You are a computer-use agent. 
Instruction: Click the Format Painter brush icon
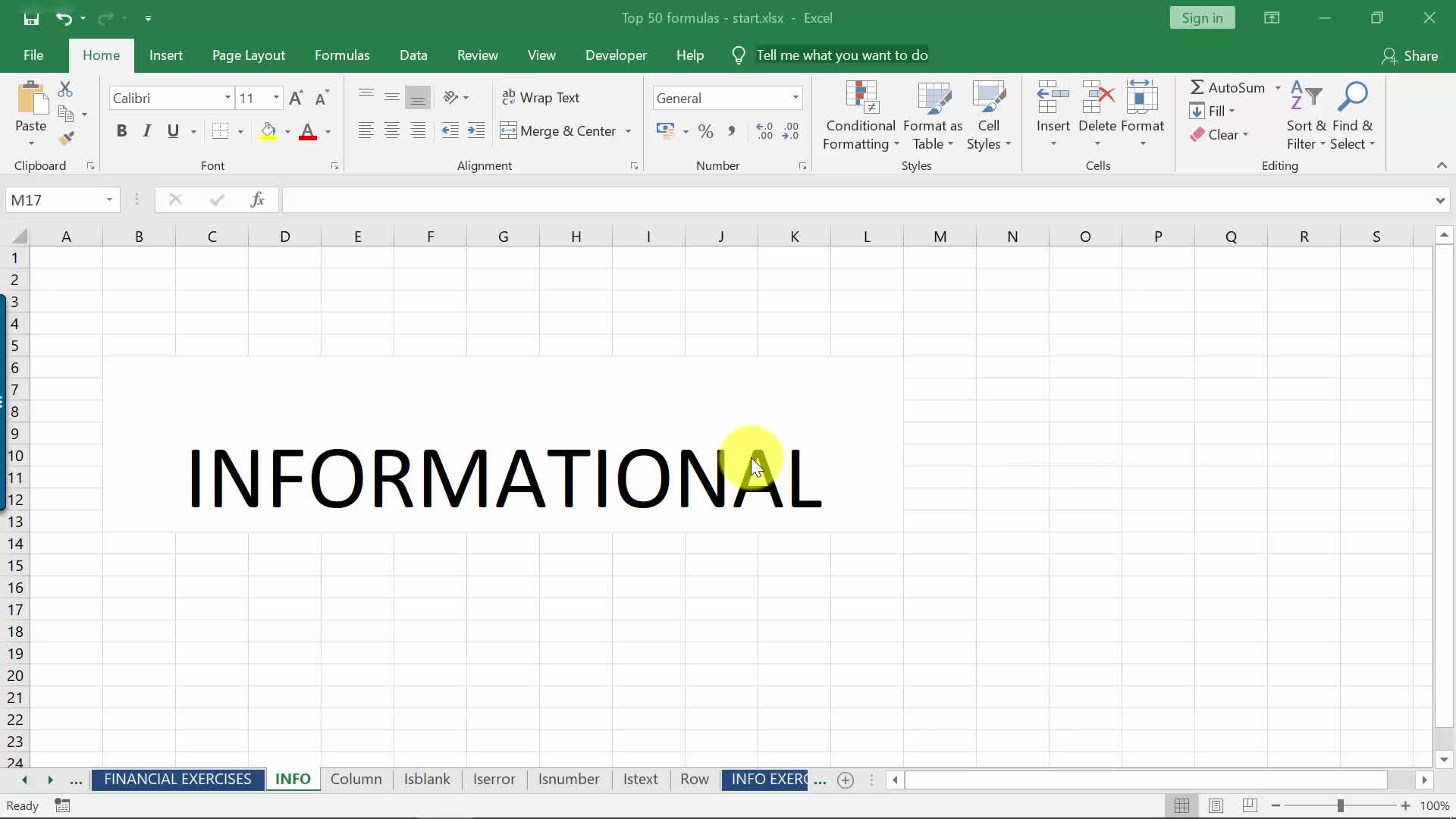[x=67, y=138]
